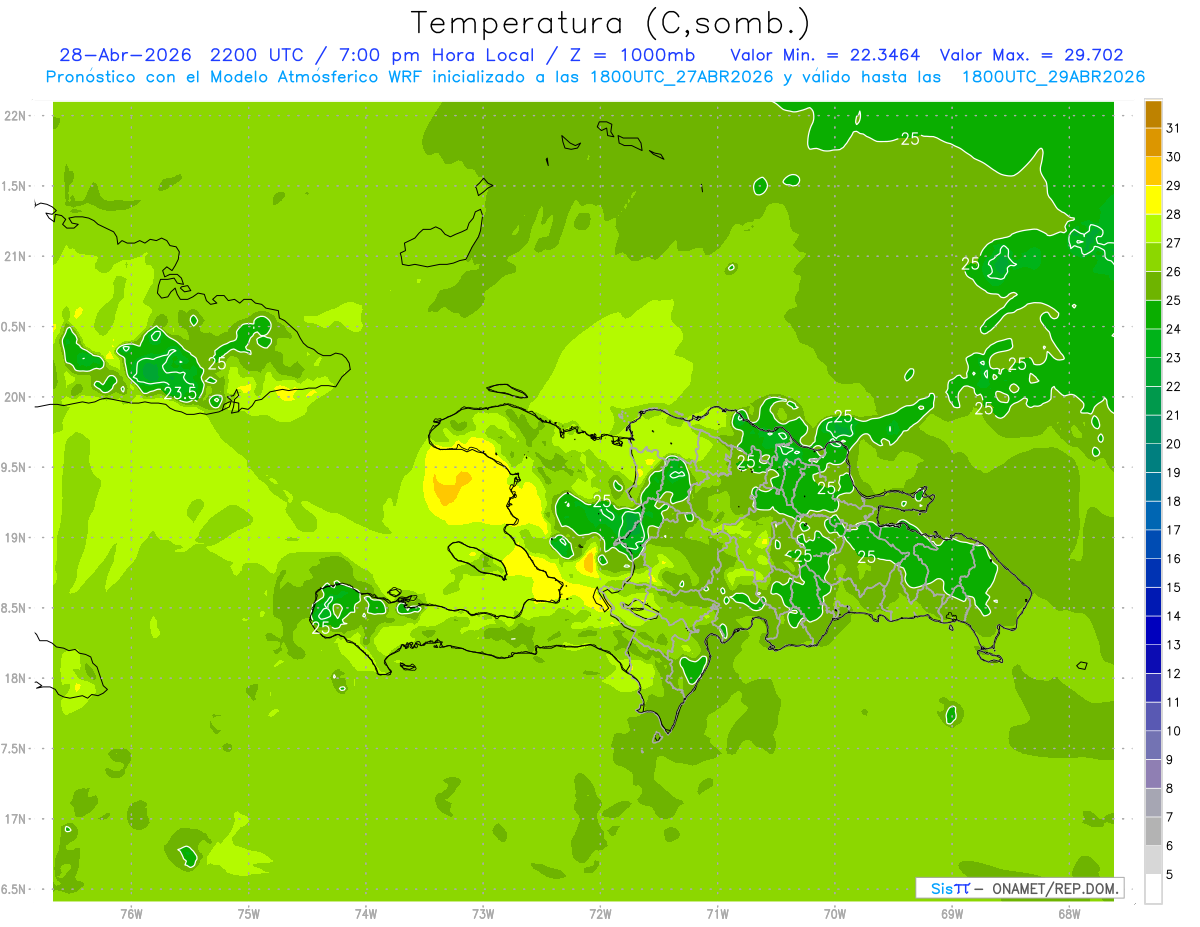Click the 68W longitude axis label
Screen dimensions: 1200x927
click(1069, 913)
